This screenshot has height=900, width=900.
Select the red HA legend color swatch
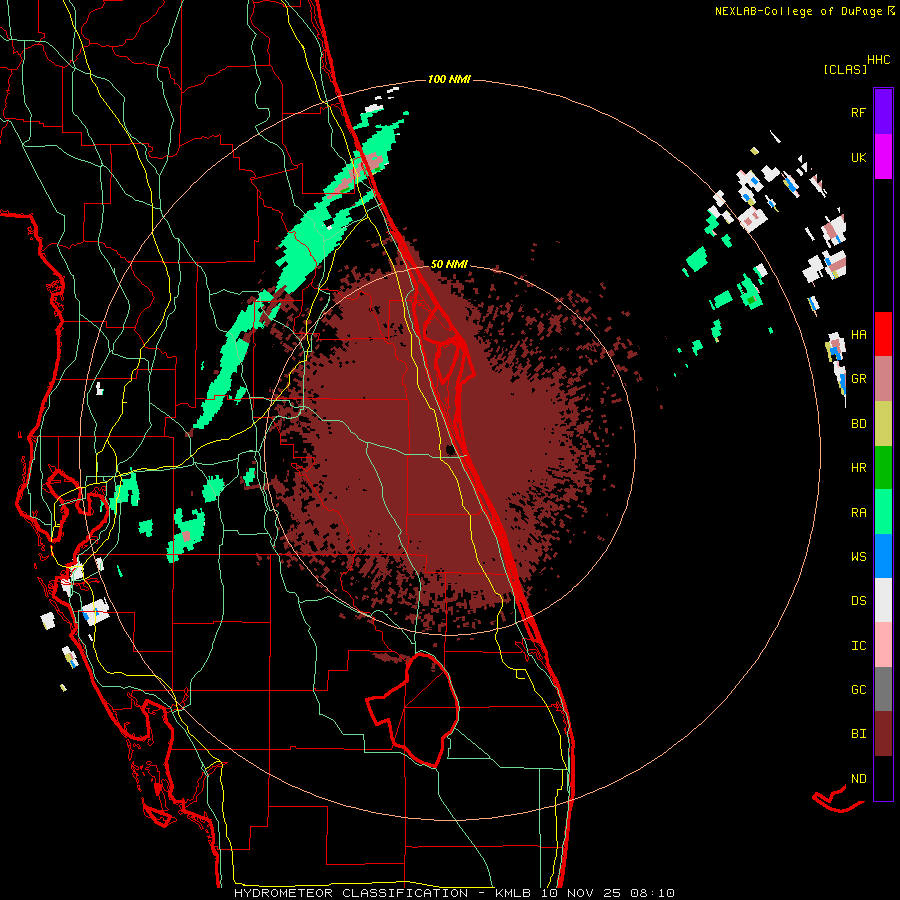coord(883,334)
